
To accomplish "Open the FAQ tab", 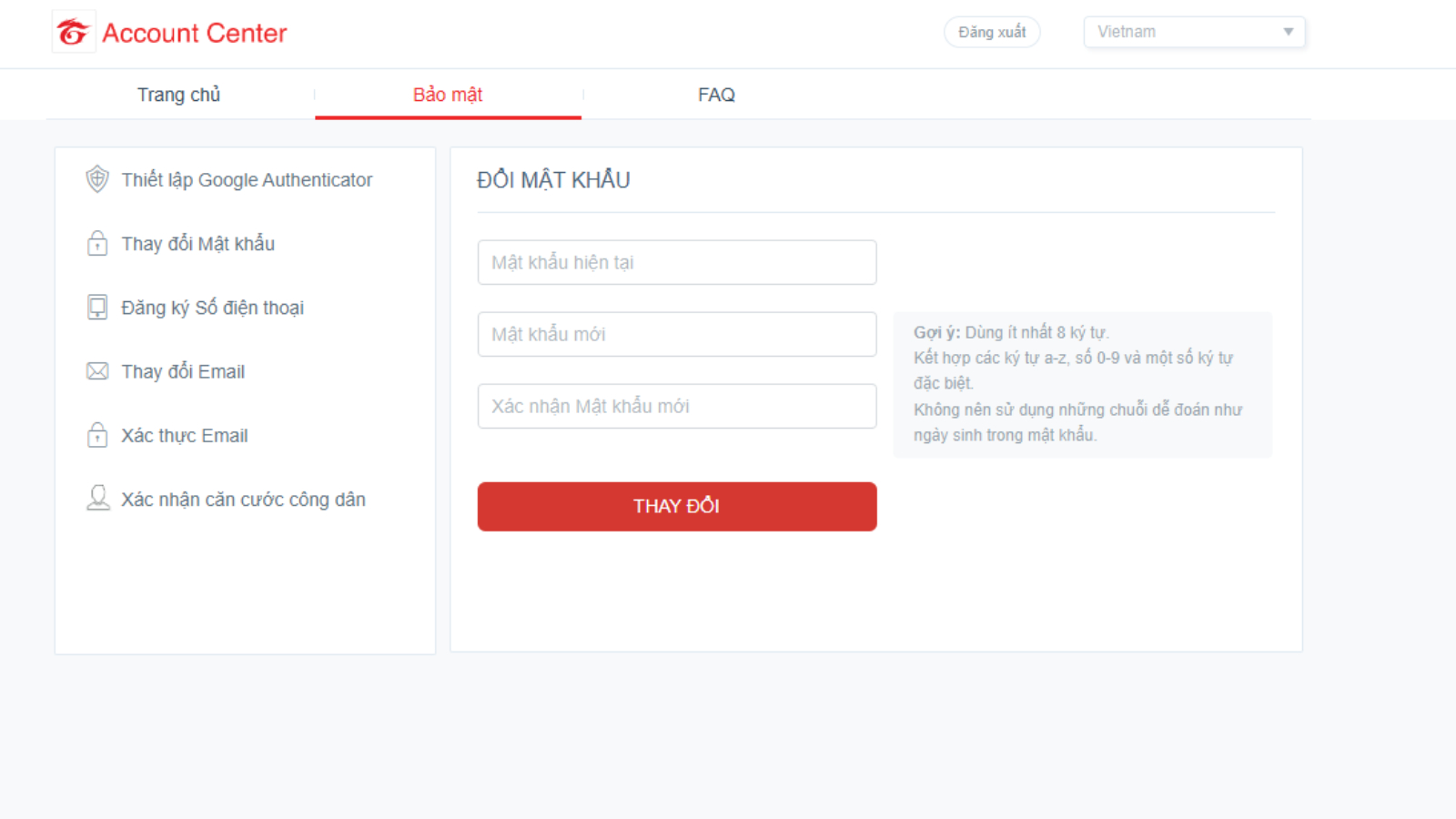I will click(x=716, y=95).
